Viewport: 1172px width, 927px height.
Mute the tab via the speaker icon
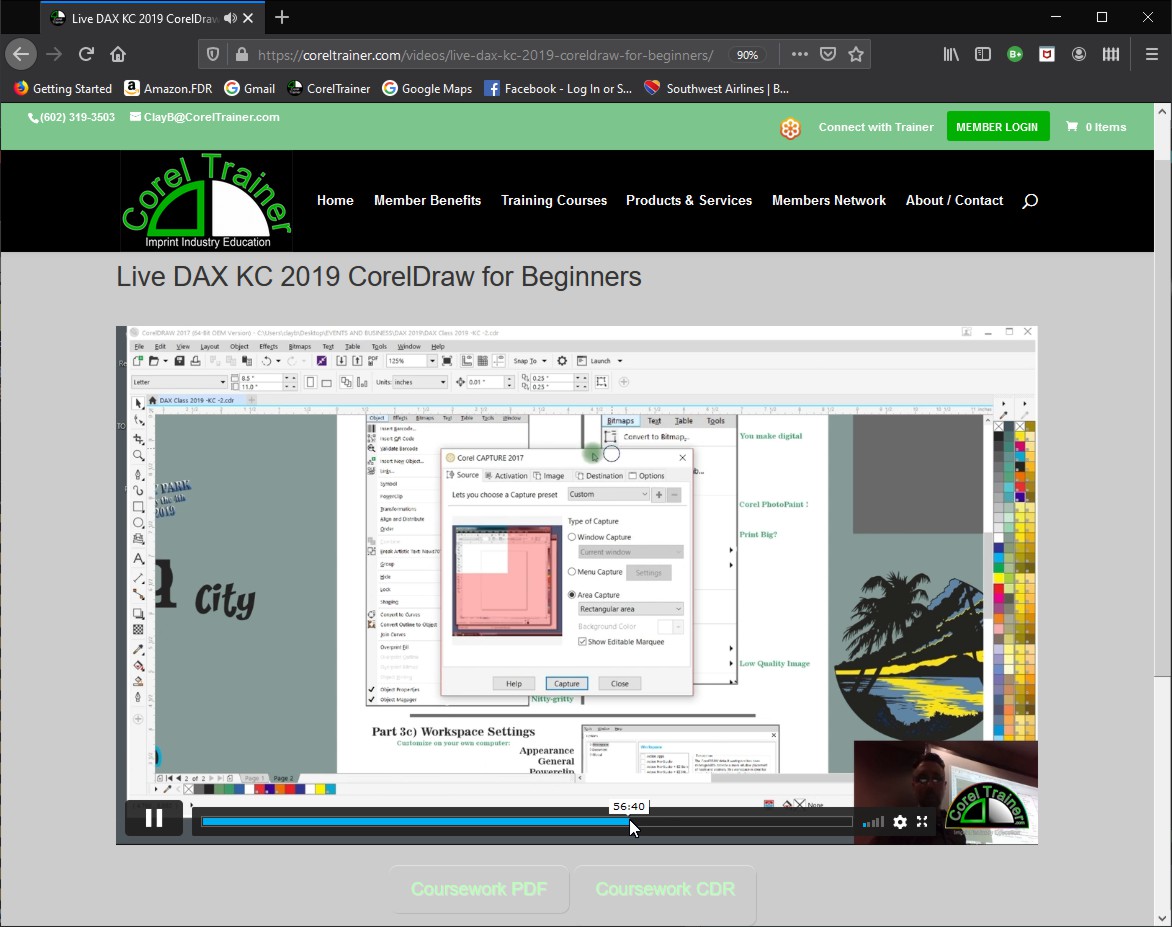[230, 18]
